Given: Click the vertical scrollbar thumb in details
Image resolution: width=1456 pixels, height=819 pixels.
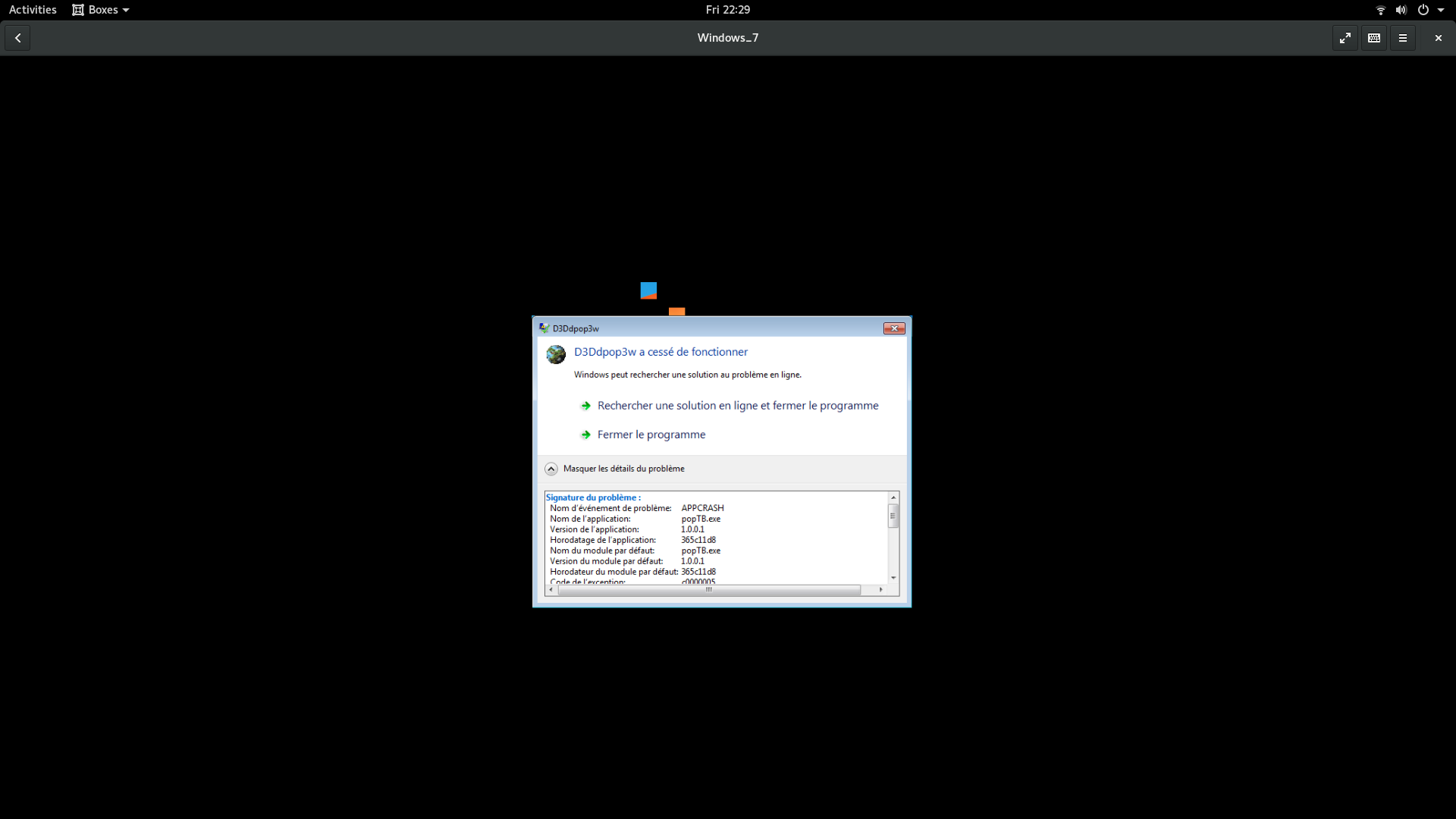Looking at the screenshot, I should click(893, 516).
